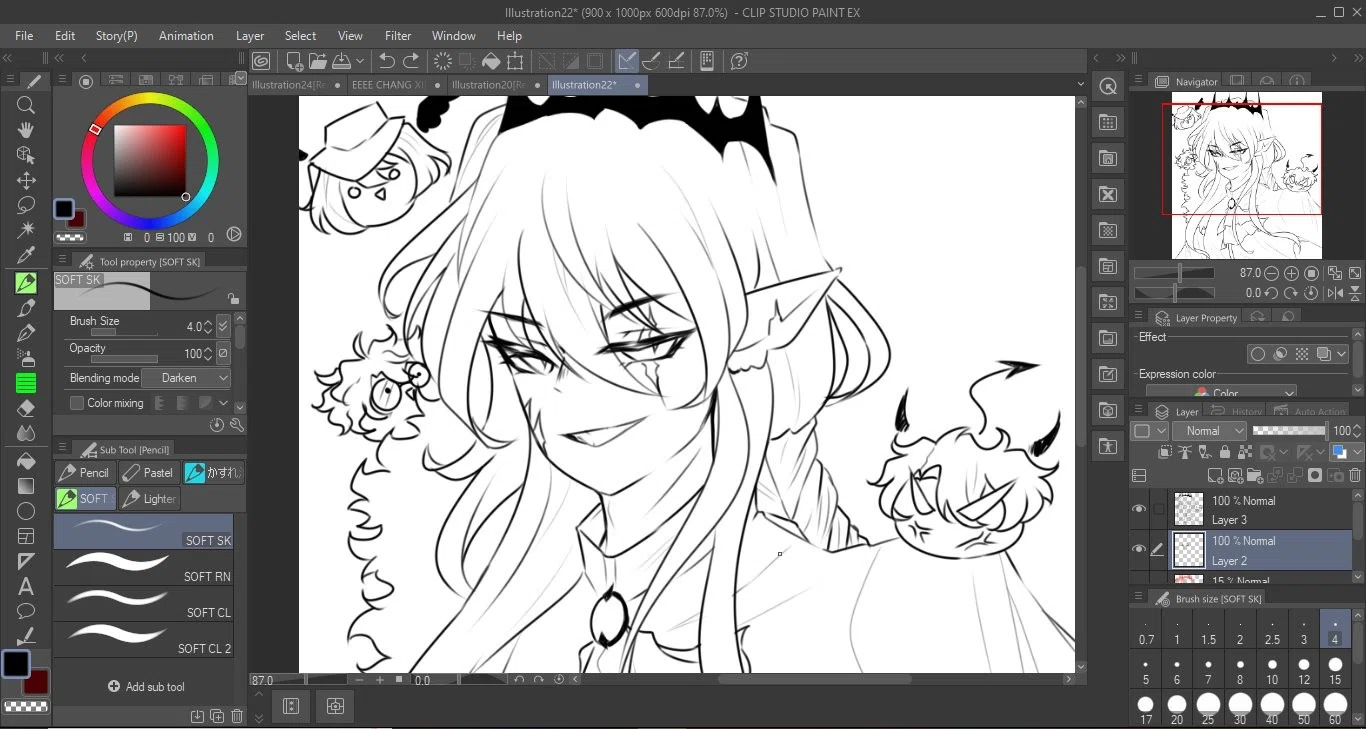
Task: Select the Auto select wand tool
Action: tap(27, 230)
